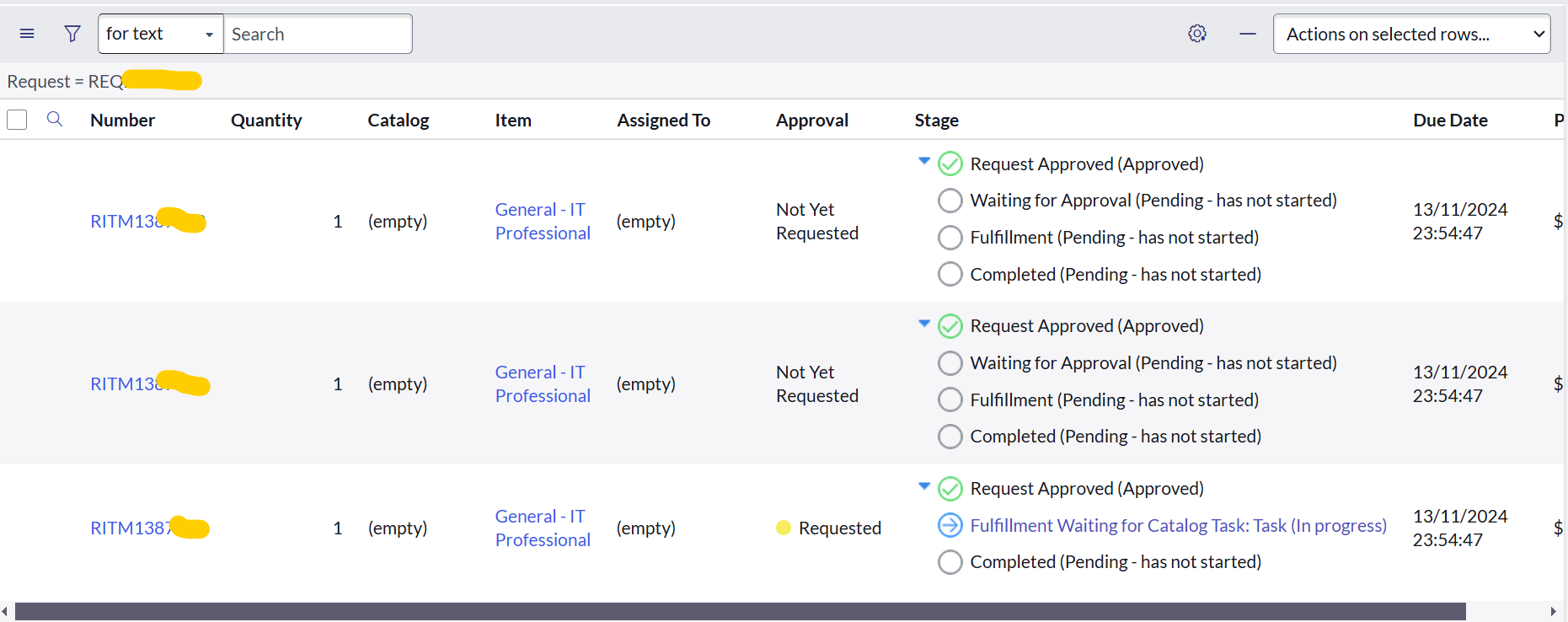The height and width of the screenshot is (622, 1568).
Task: Sort by the Quantity column header
Action: (266, 120)
